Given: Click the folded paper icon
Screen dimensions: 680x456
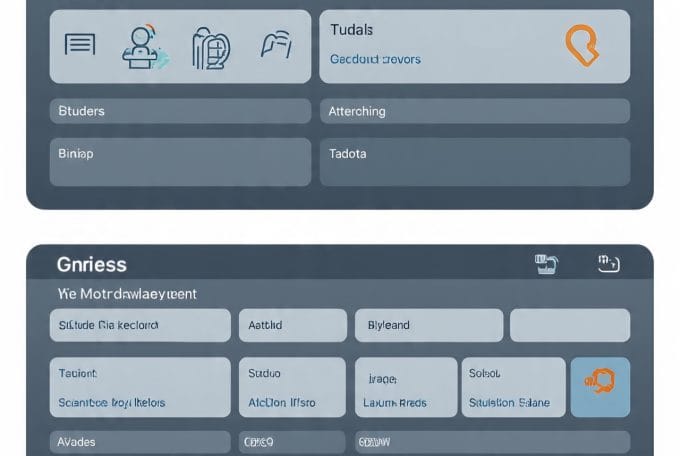Looking at the screenshot, I should [275, 44].
